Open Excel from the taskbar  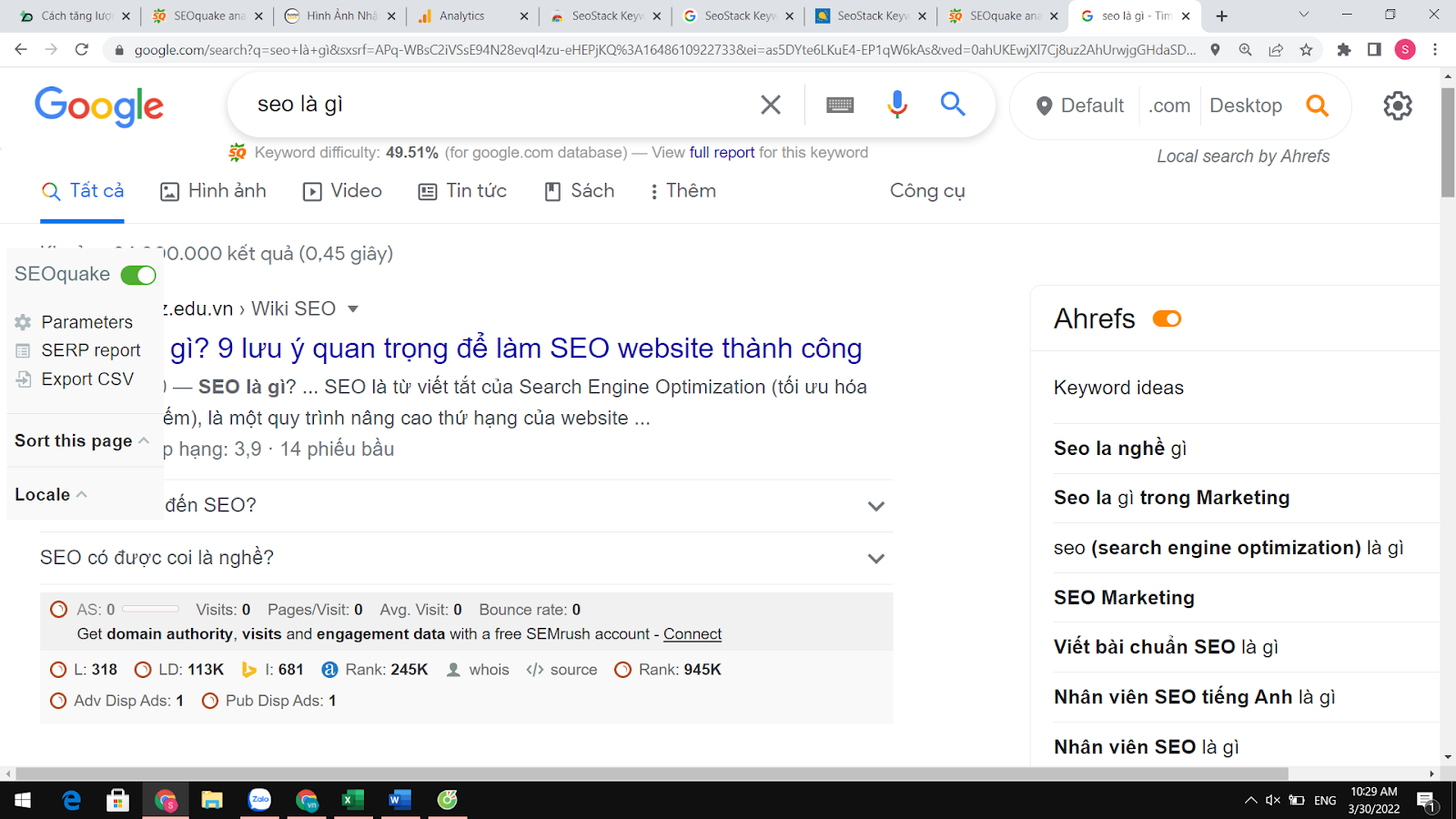pos(352,800)
